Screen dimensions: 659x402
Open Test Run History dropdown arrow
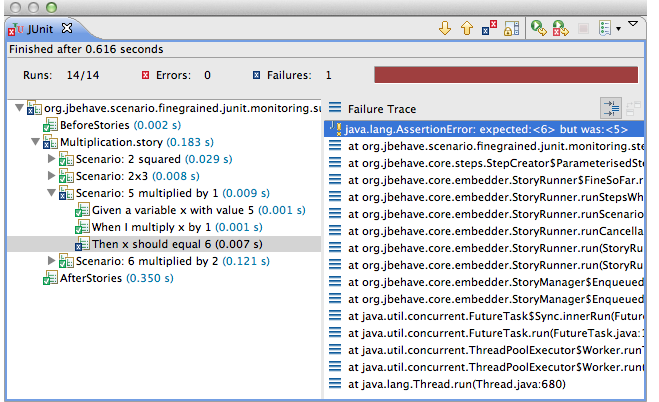pyautogui.click(x=618, y=29)
